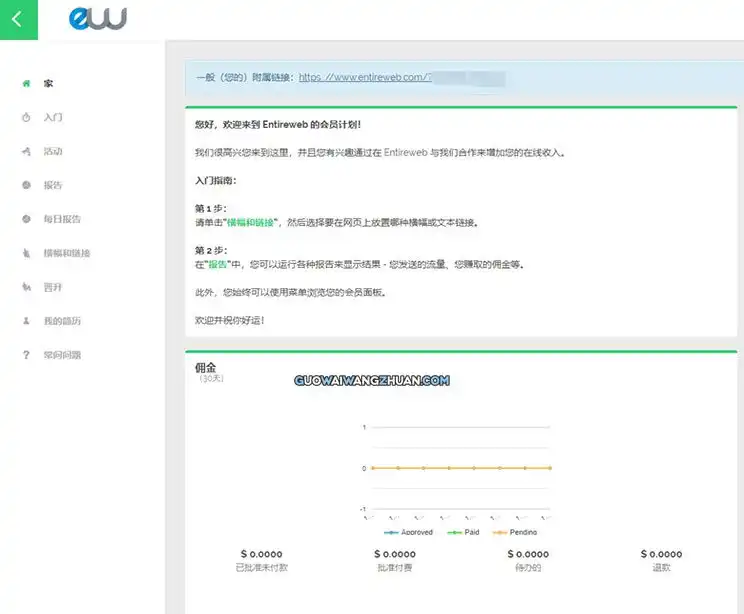This screenshot has height=614, width=744.
Task: Click the 佣金 commission heading
Action: (x=205, y=368)
